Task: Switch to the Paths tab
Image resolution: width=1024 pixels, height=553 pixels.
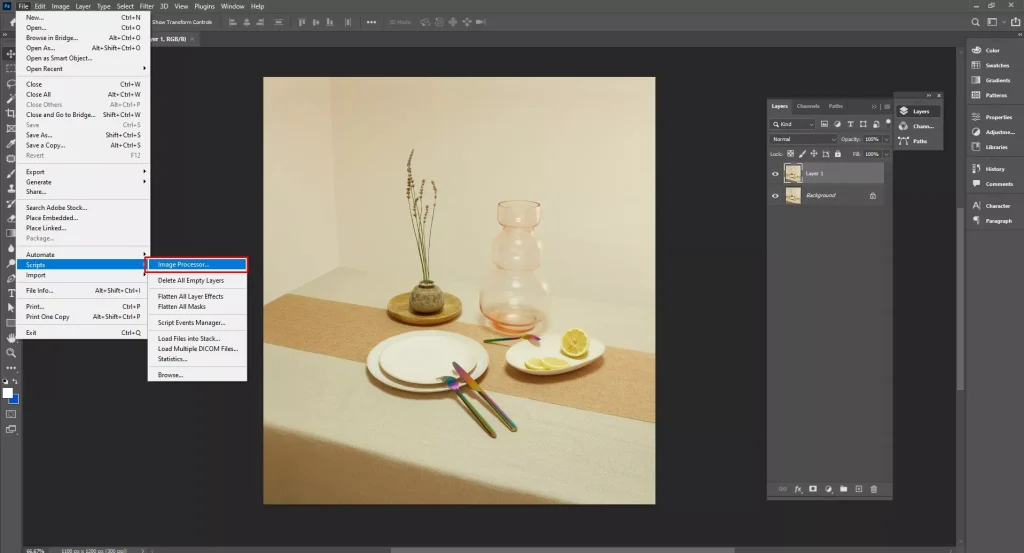Action: pos(835,106)
